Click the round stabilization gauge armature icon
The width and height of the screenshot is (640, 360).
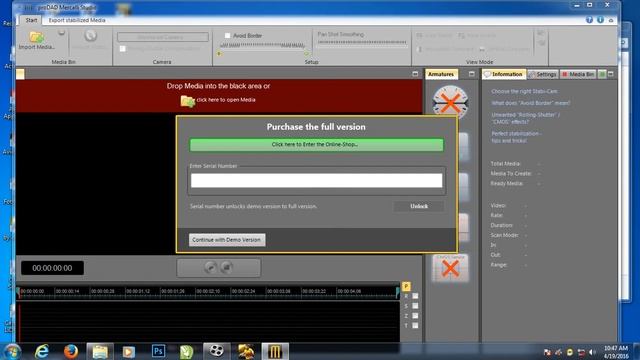(x=450, y=102)
